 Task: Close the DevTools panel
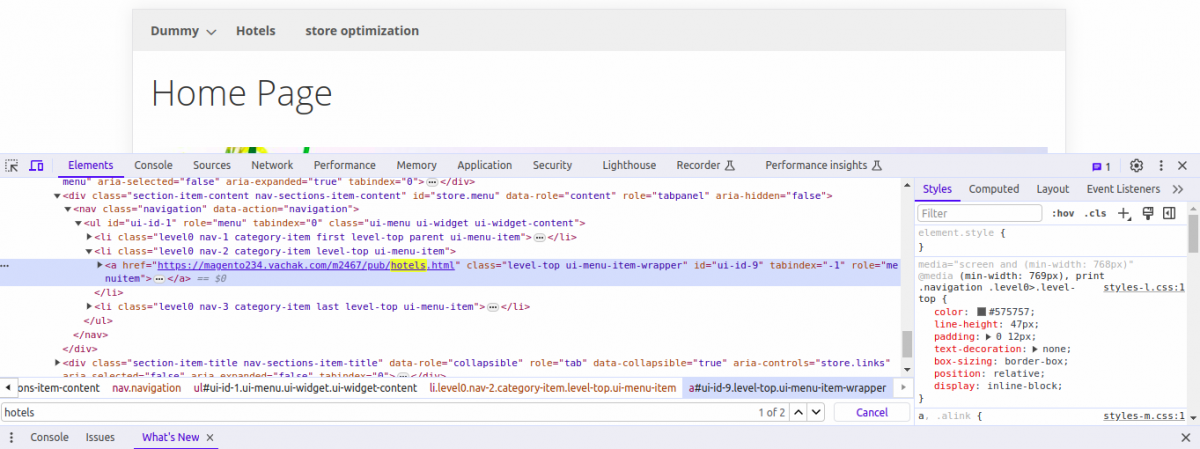pyautogui.click(x=1183, y=166)
